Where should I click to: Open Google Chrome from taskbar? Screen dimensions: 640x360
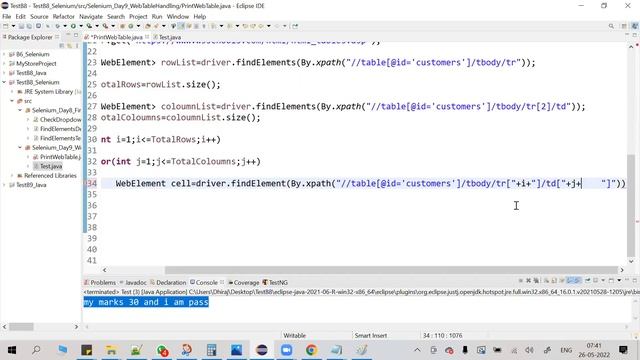pyautogui.click(x=311, y=350)
